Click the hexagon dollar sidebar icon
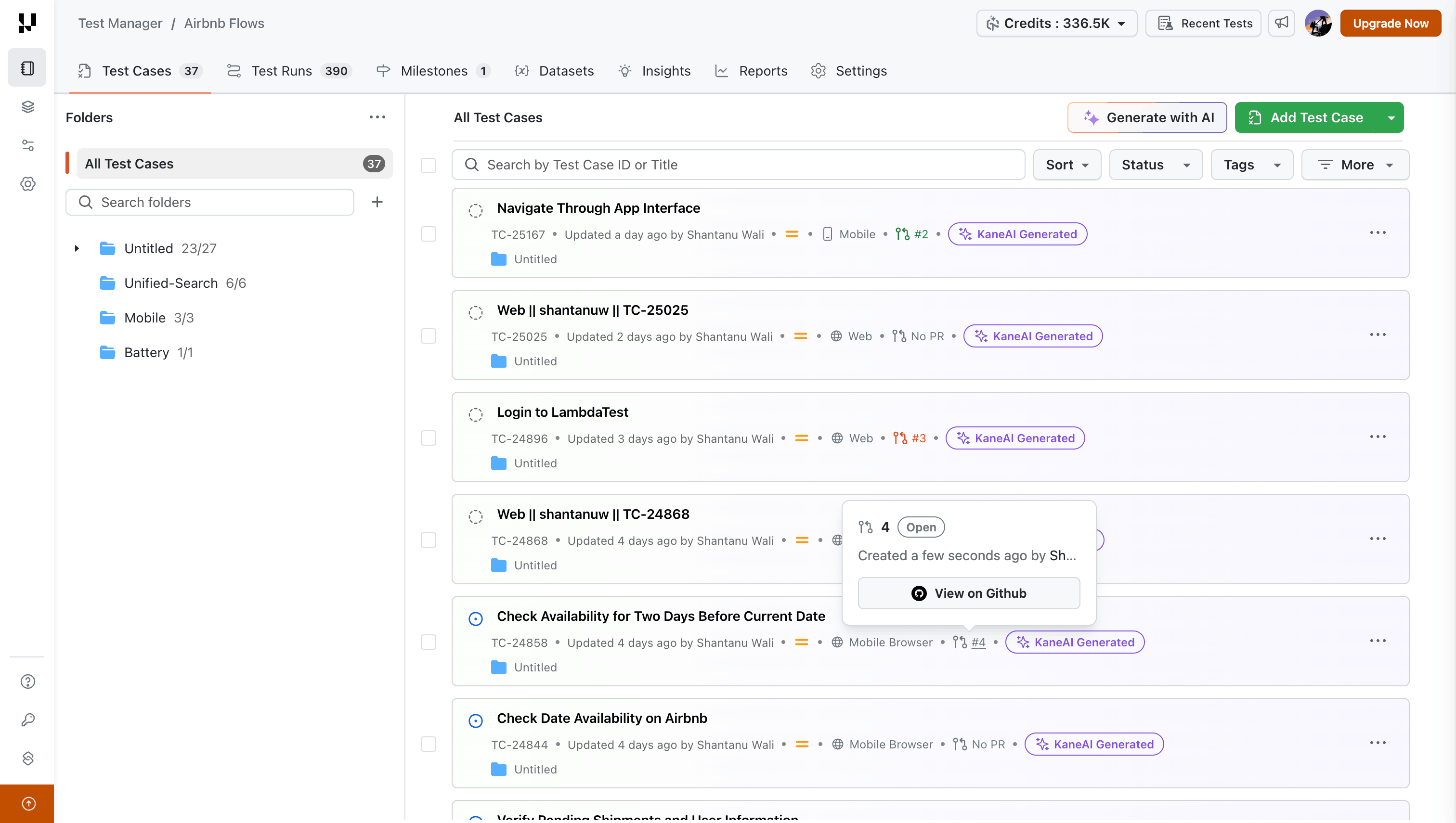Image resolution: width=1456 pixels, height=823 pixels. click(x=28, y=758)
